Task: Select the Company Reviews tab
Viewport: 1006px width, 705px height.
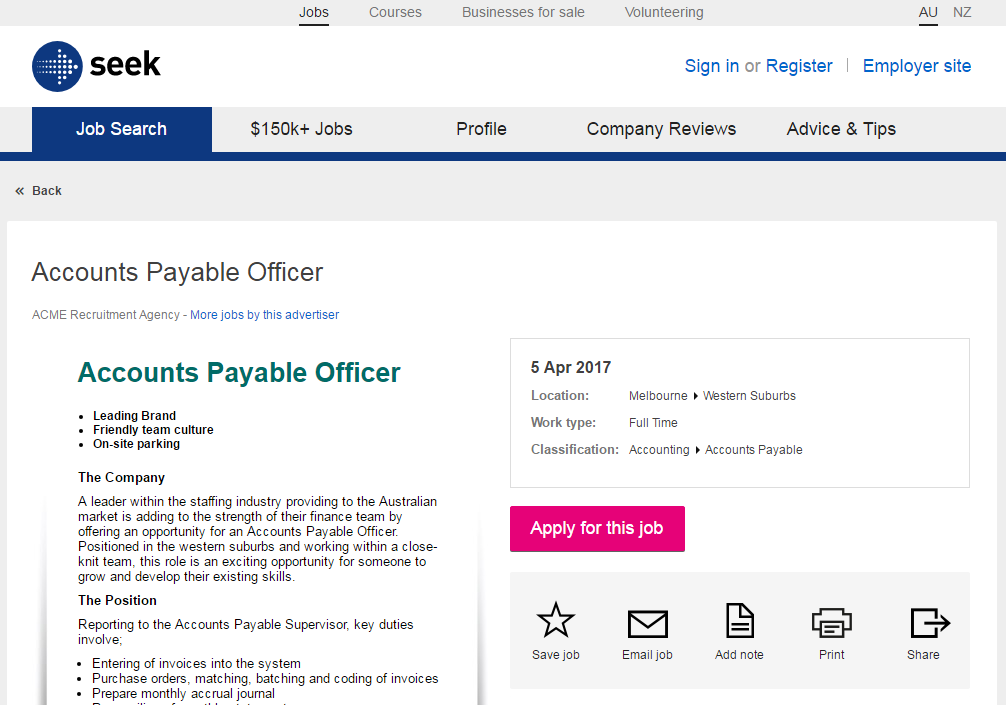Action: [x=661, y=130]
